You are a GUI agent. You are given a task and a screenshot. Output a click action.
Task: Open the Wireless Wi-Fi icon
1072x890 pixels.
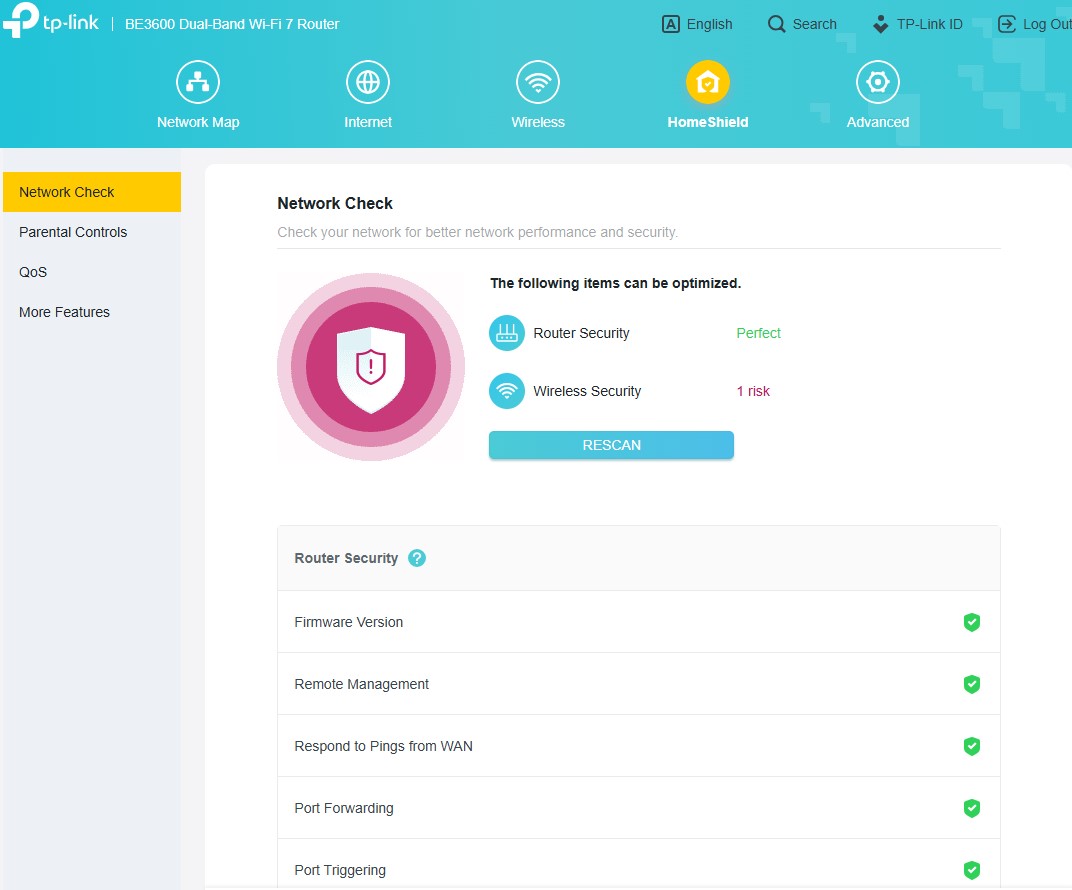(x=538, y=83)
